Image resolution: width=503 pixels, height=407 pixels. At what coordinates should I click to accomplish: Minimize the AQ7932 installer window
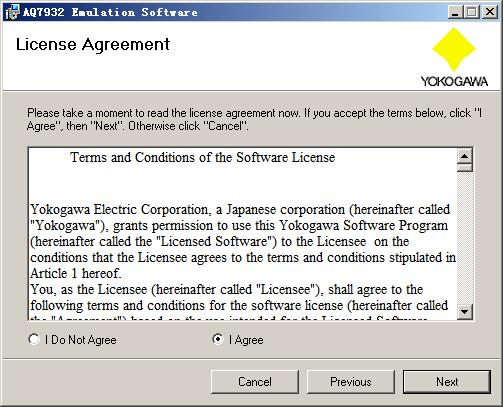(455, 12)
